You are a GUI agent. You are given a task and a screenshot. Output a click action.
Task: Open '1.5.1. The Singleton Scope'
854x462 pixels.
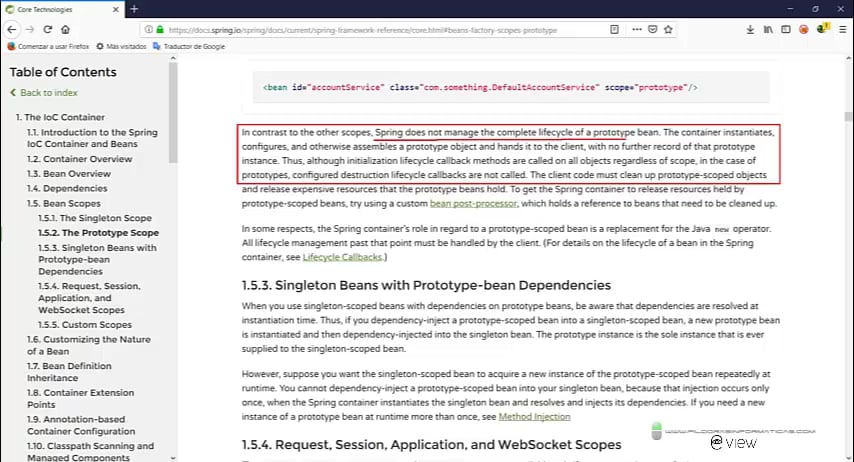95,218
